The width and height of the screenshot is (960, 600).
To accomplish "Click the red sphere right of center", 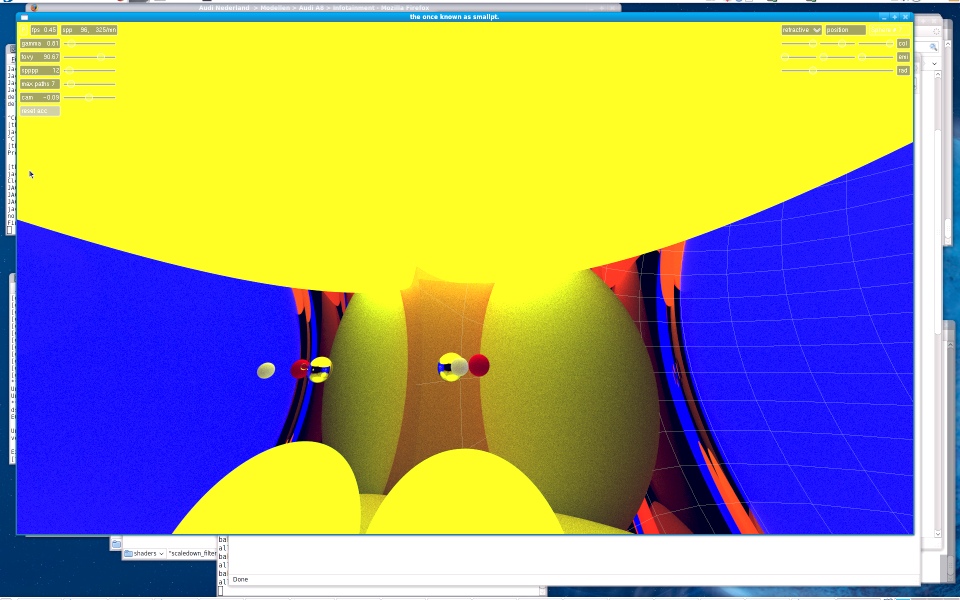I will [479, 366].
